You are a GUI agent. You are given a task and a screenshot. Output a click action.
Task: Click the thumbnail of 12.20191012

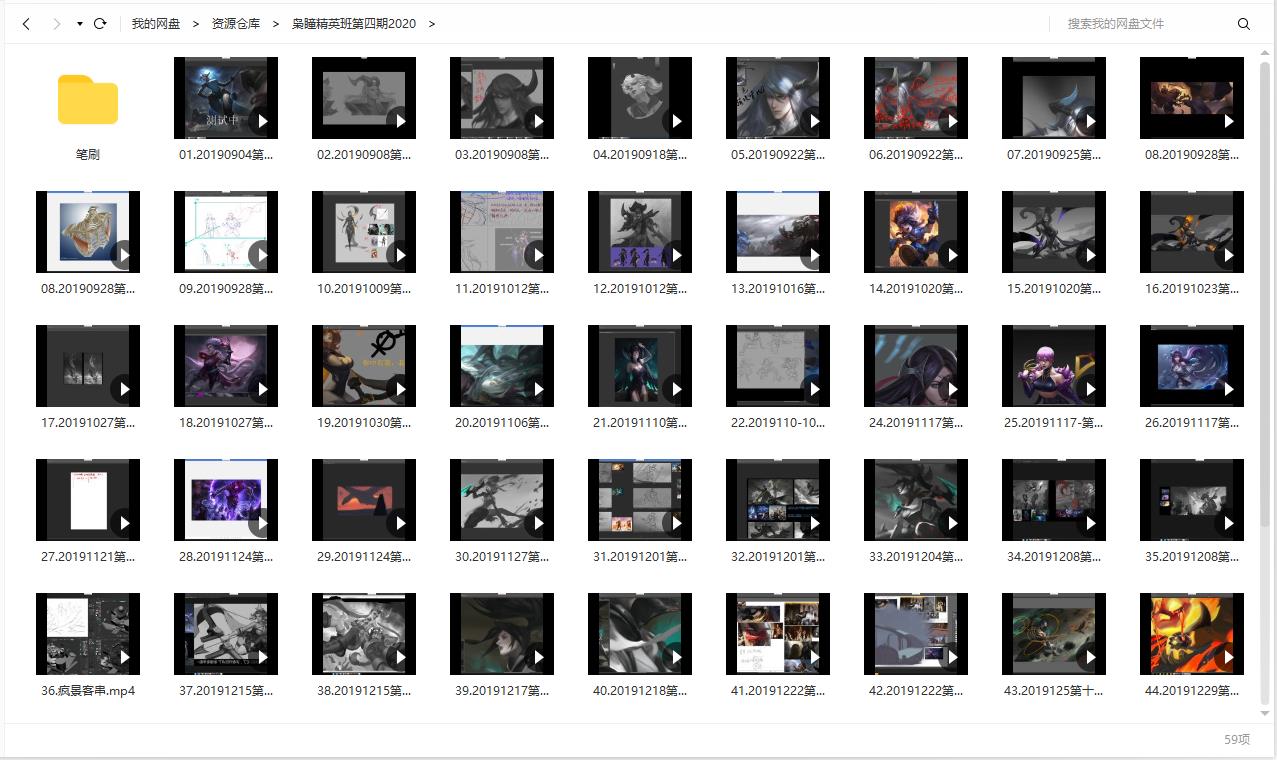tap(640, 231)
